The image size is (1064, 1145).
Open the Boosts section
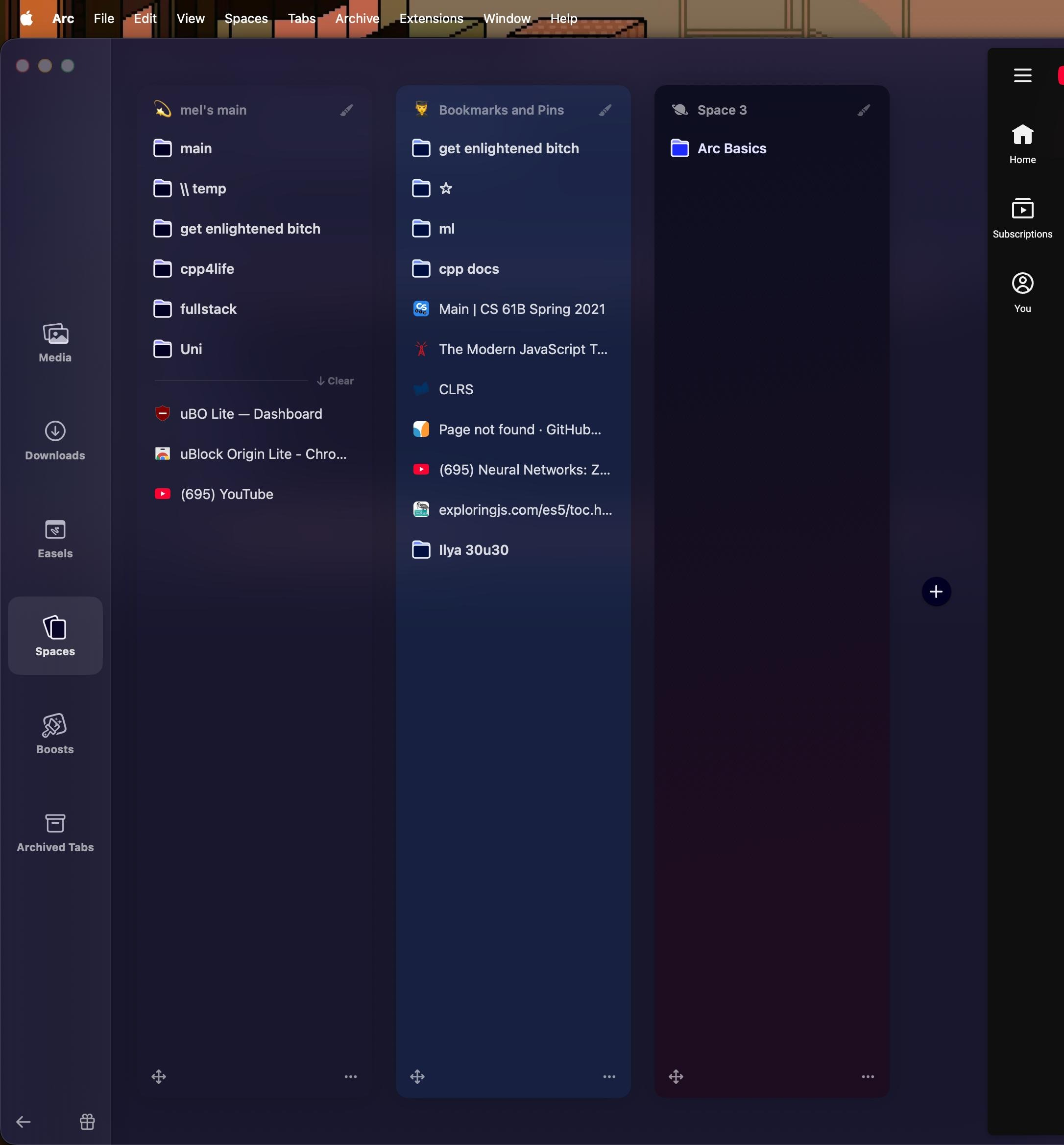[55, 735]
